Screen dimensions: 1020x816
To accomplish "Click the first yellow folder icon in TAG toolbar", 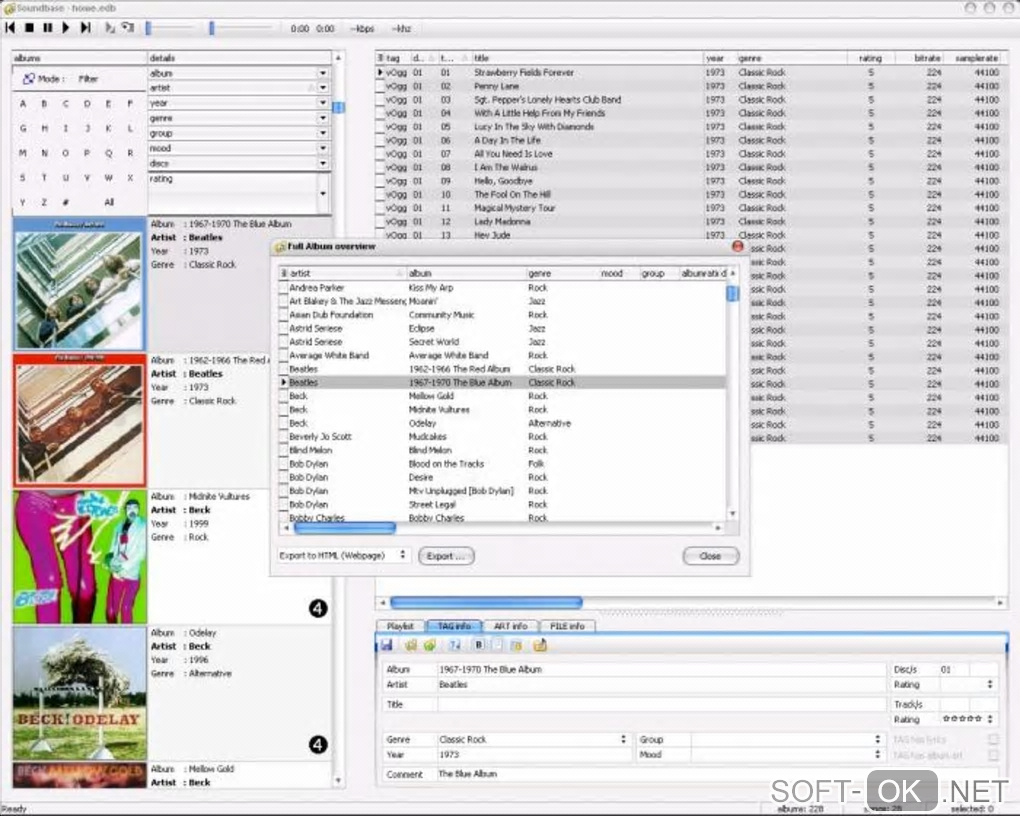I will 410,645.
